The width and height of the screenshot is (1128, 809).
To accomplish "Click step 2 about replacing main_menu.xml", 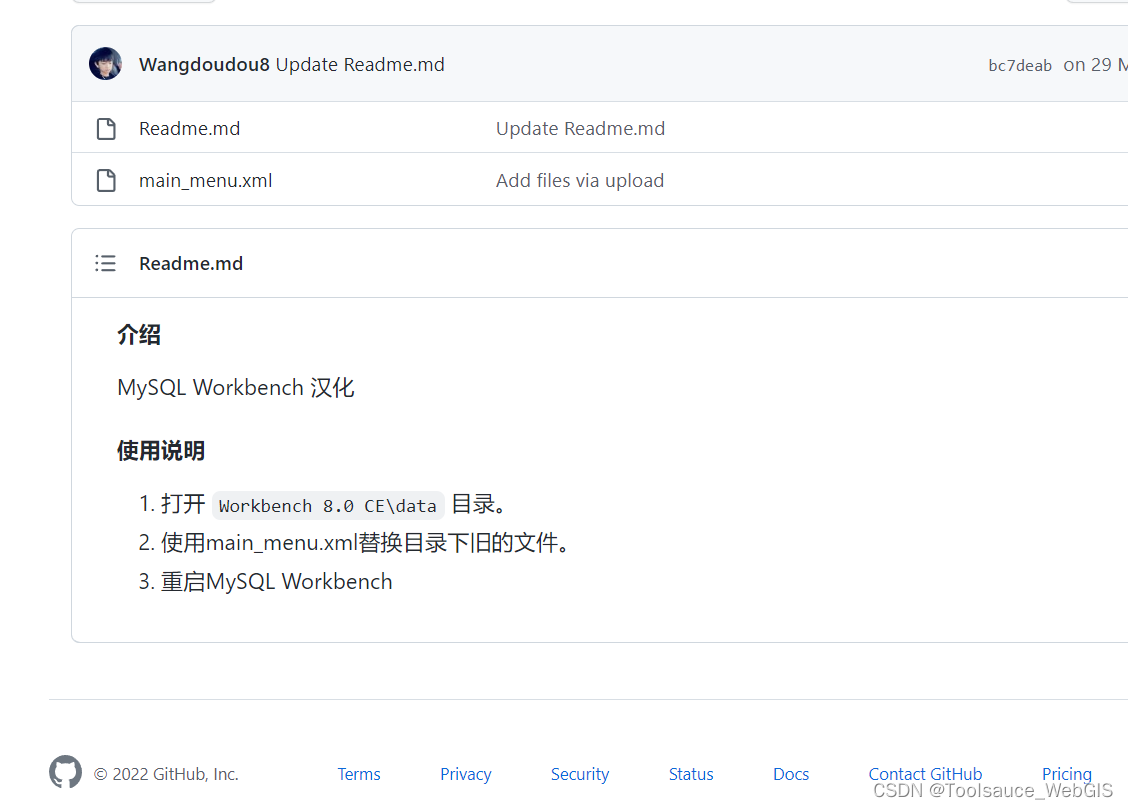I will (x=365, y=542).
